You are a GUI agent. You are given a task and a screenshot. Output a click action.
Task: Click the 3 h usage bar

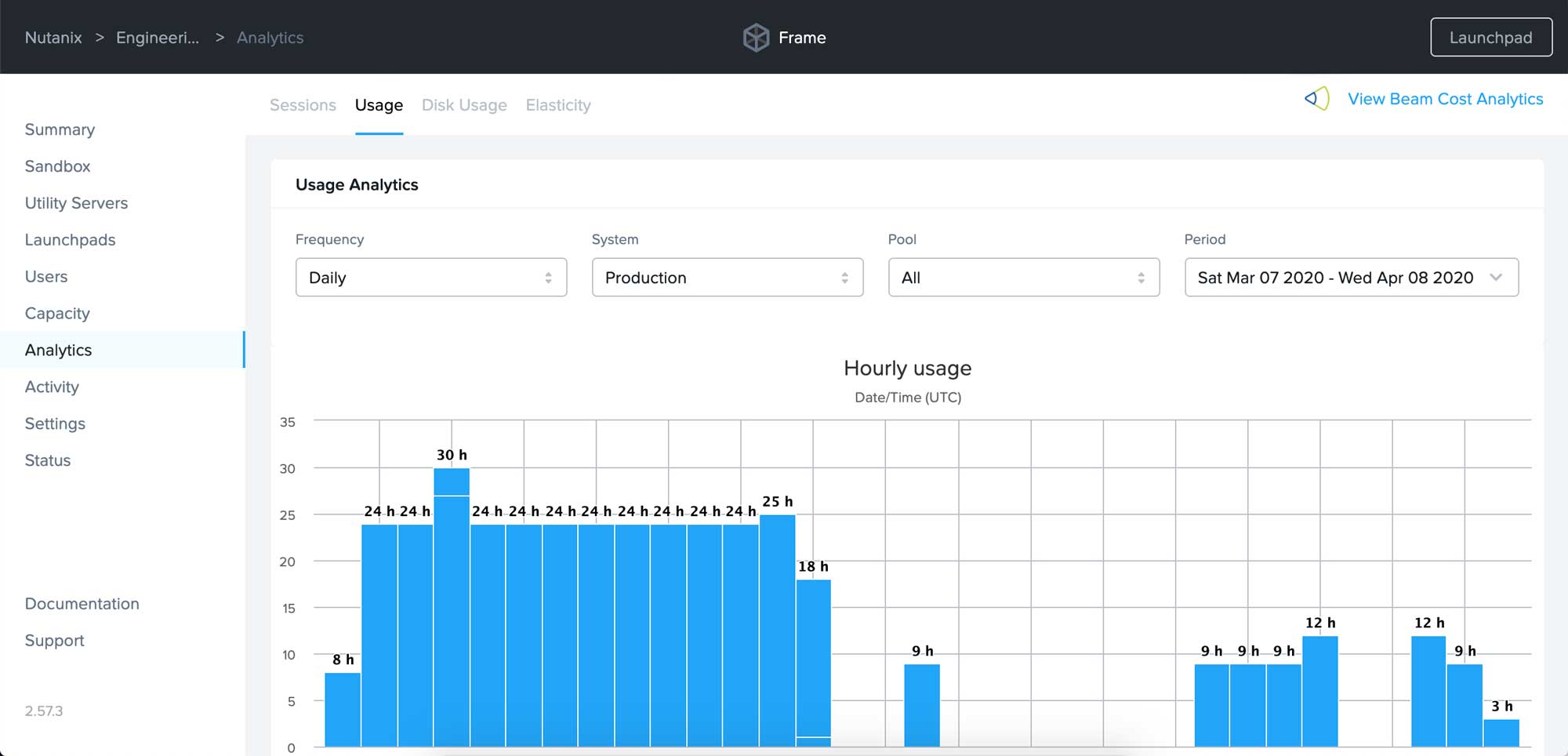coord(1501,732)
